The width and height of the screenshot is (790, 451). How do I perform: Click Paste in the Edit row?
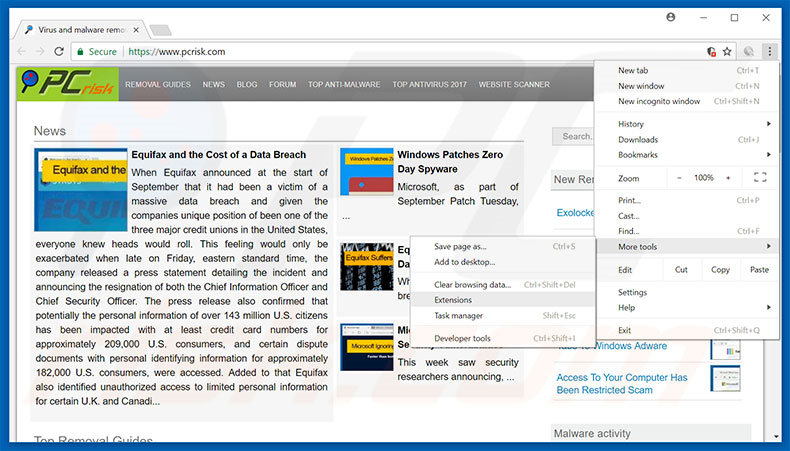759,270
